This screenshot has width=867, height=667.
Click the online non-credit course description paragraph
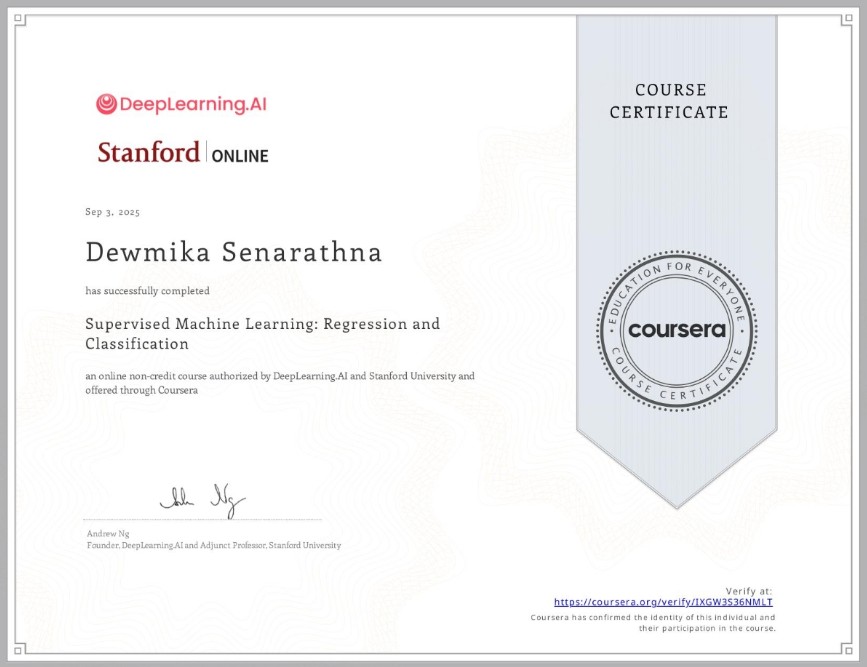279,383
